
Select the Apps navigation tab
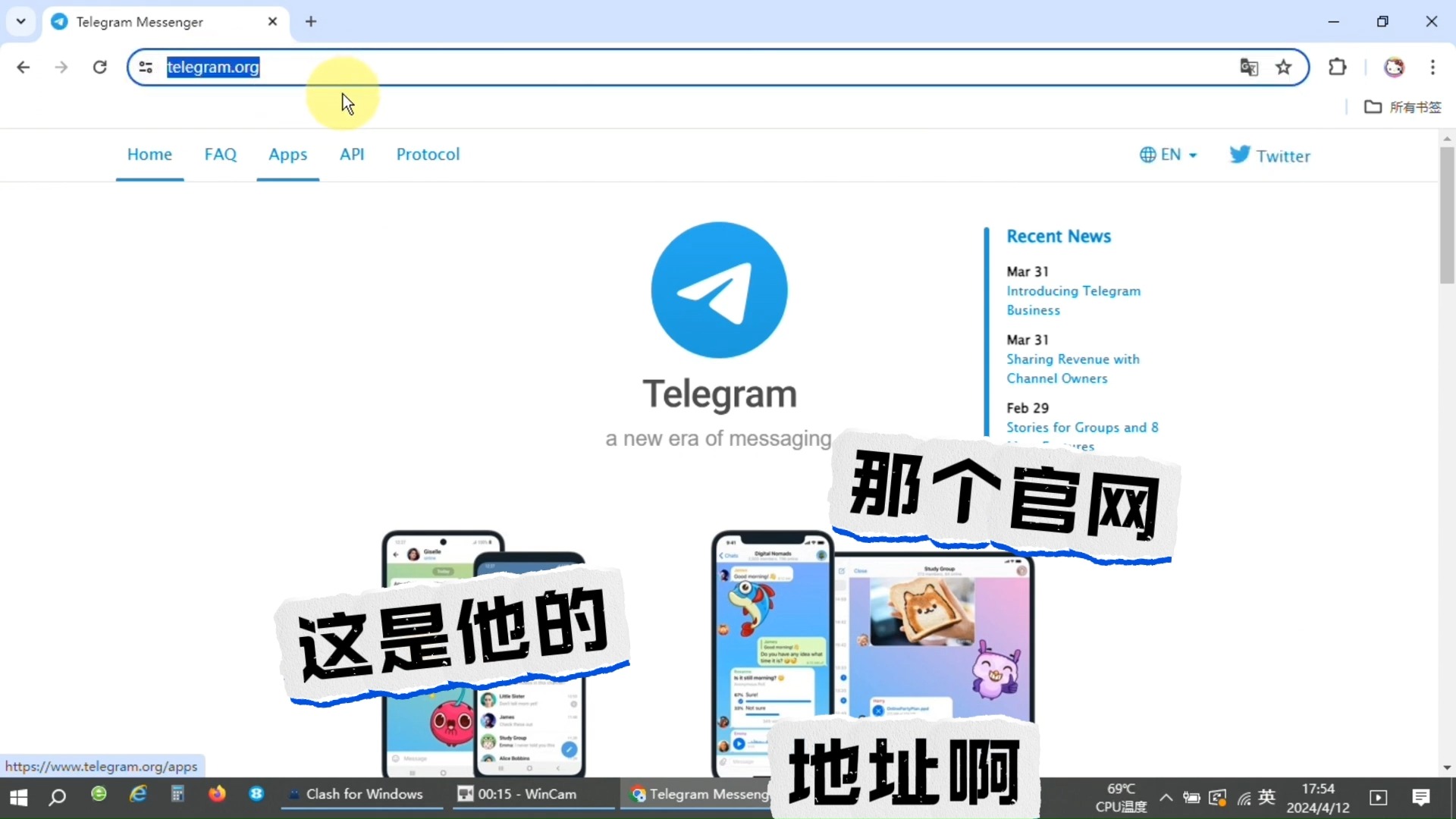tap(288, 154)
